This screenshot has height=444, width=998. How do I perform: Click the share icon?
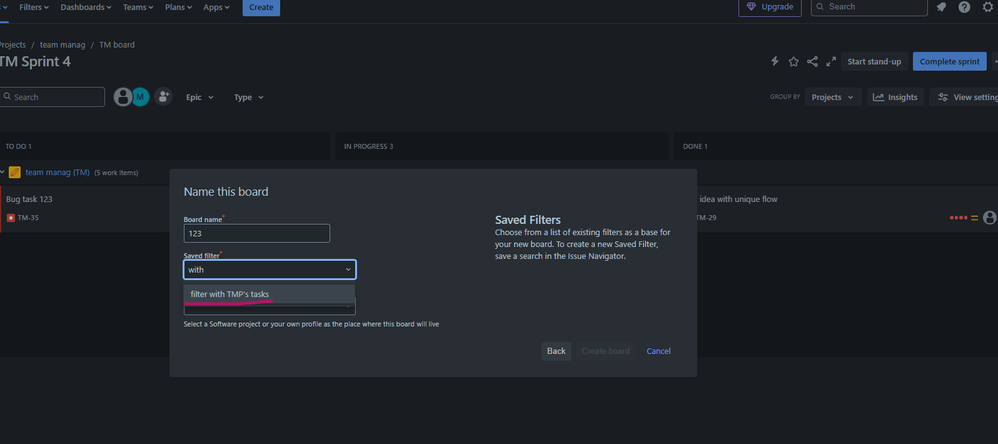pos(812,62)
